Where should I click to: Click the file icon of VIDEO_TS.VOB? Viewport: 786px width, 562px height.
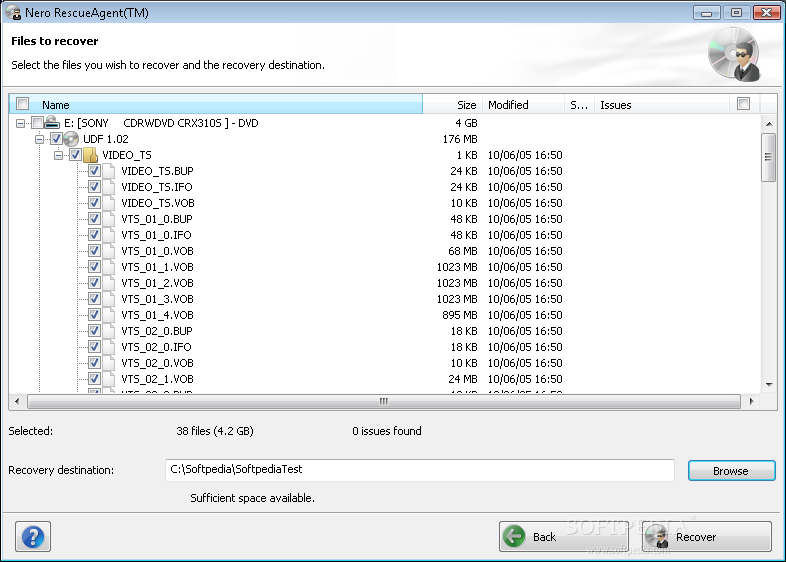tap(109, 203)
